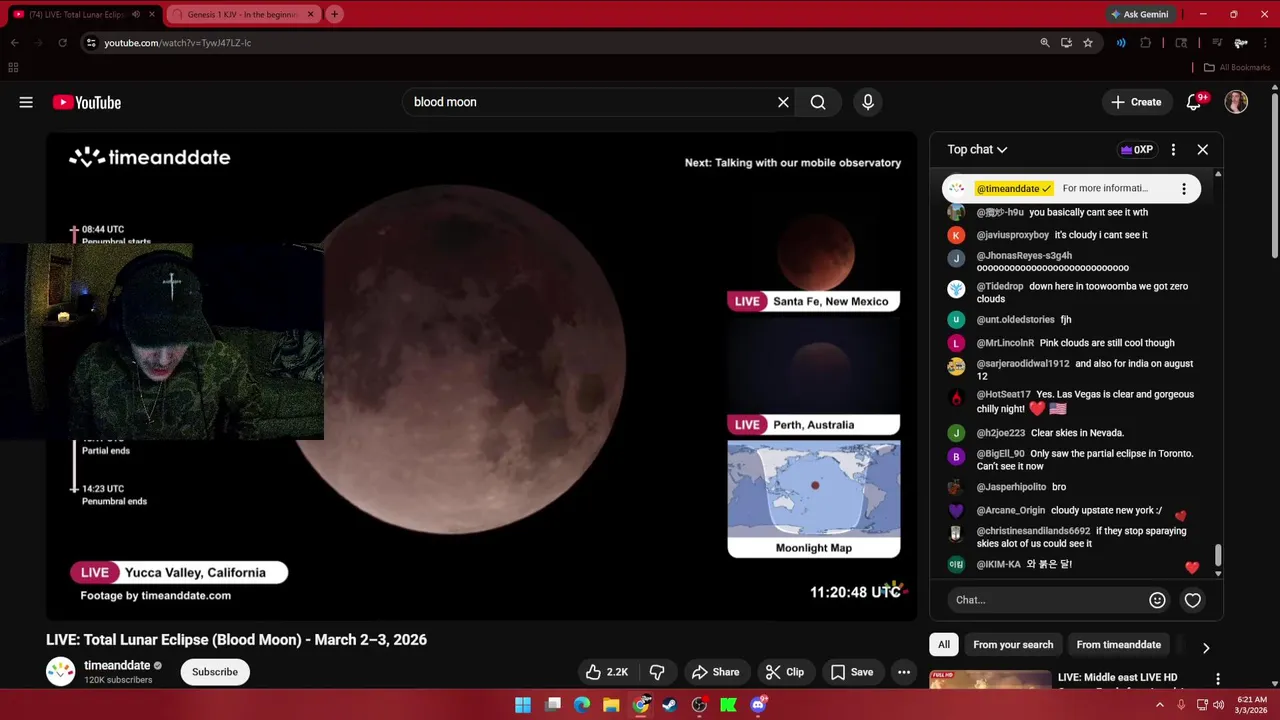This screenshot has height=720, width=1280.
Task: Show next recommendation filter chips
Action: coord(1206,647)
